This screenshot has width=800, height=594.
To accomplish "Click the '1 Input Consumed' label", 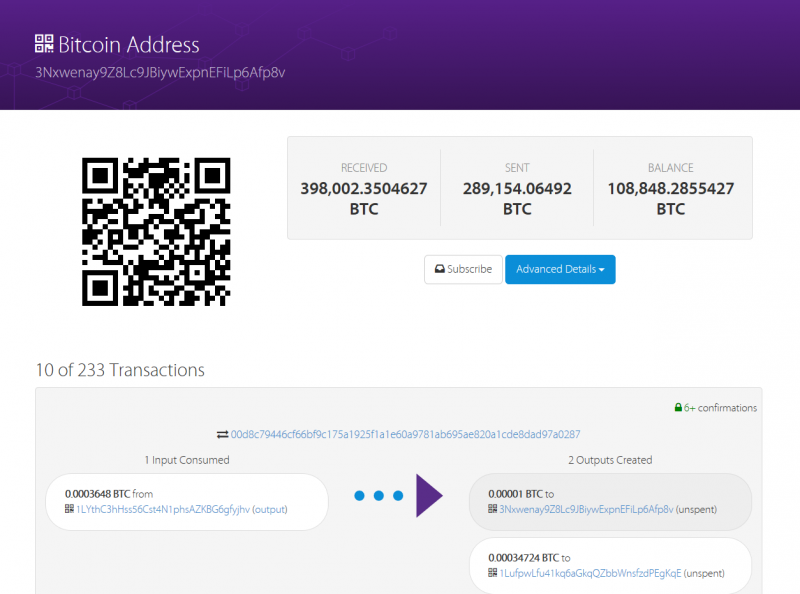I will click(187, 460).
